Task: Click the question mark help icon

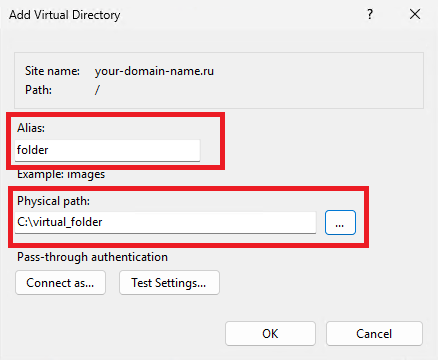Action: [x=370, y=14]
